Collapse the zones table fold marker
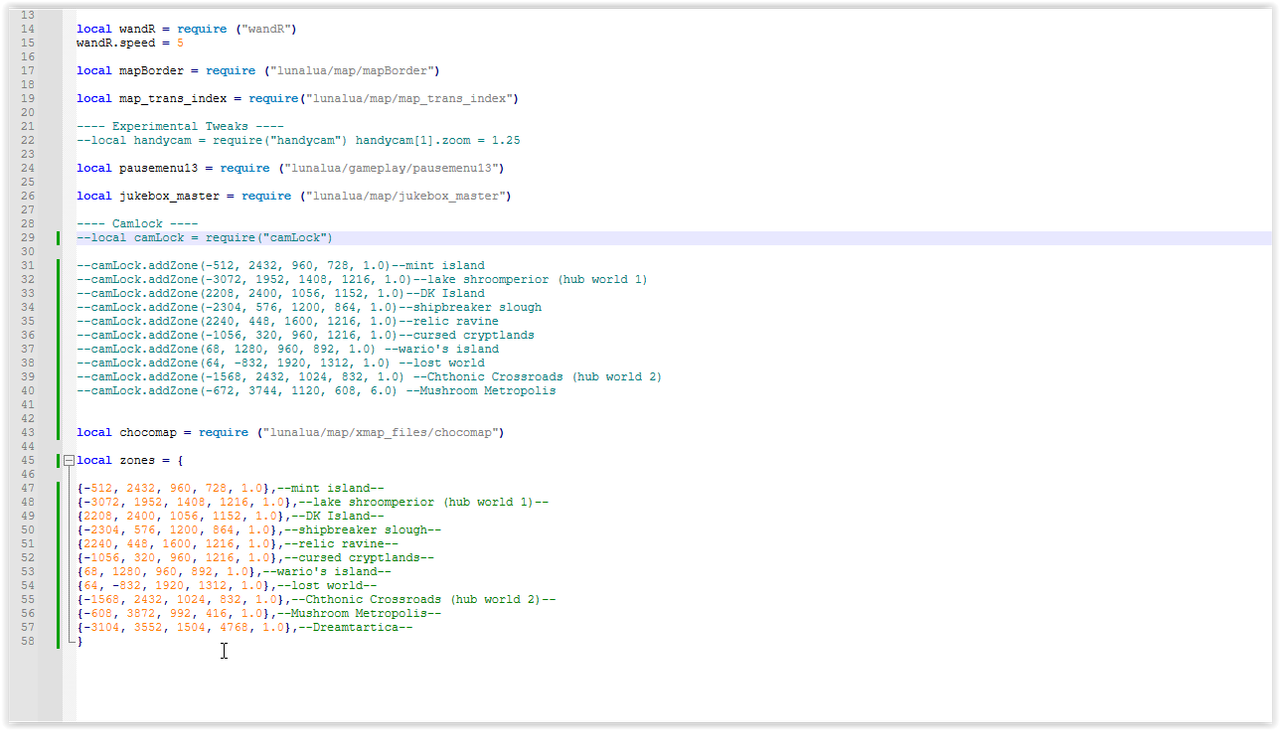Viewport: 1280px width, 730px height. 68,460
